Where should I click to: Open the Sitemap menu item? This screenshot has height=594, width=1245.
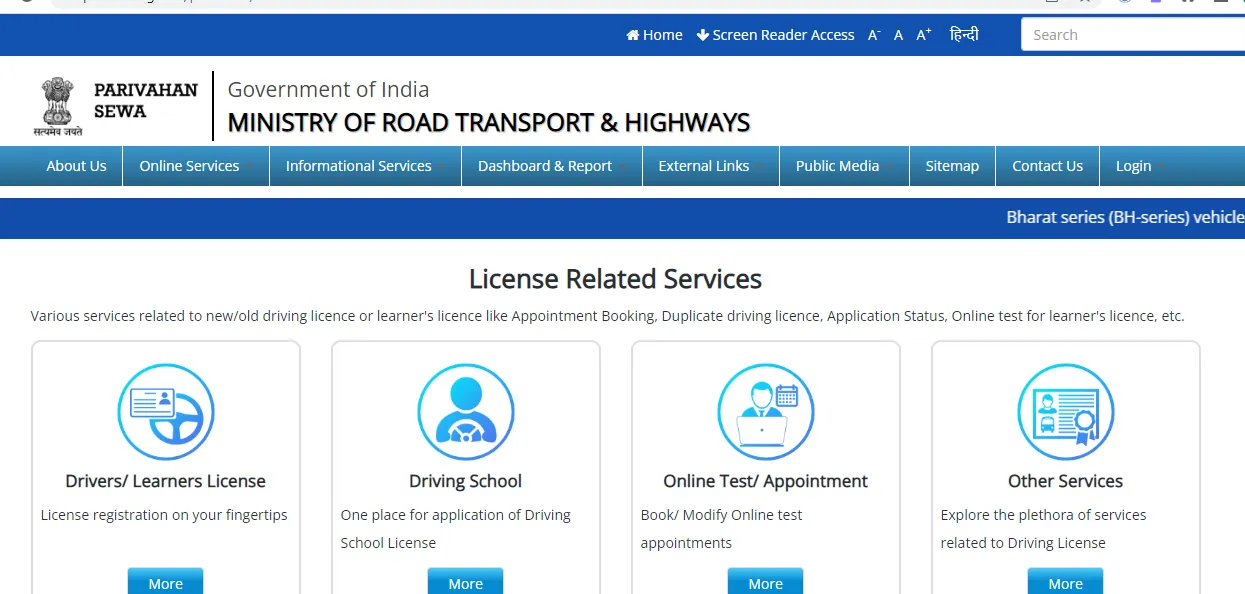(952, 166)
